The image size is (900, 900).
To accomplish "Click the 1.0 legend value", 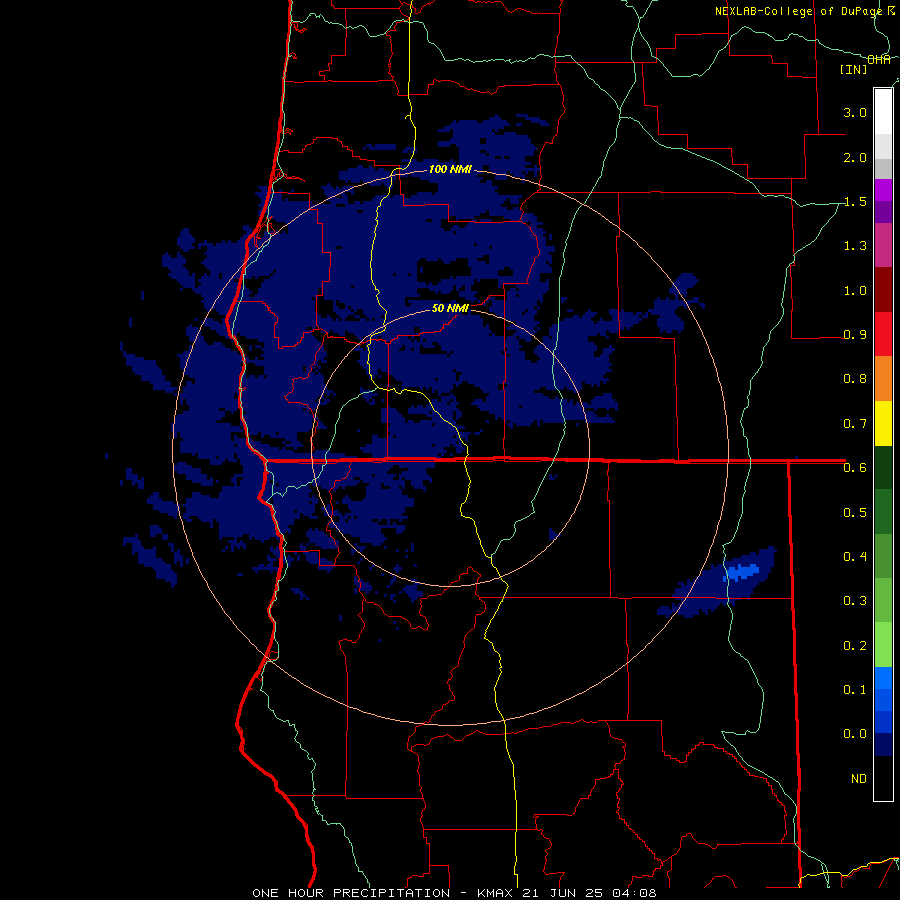I will click(x=855, y=290).
